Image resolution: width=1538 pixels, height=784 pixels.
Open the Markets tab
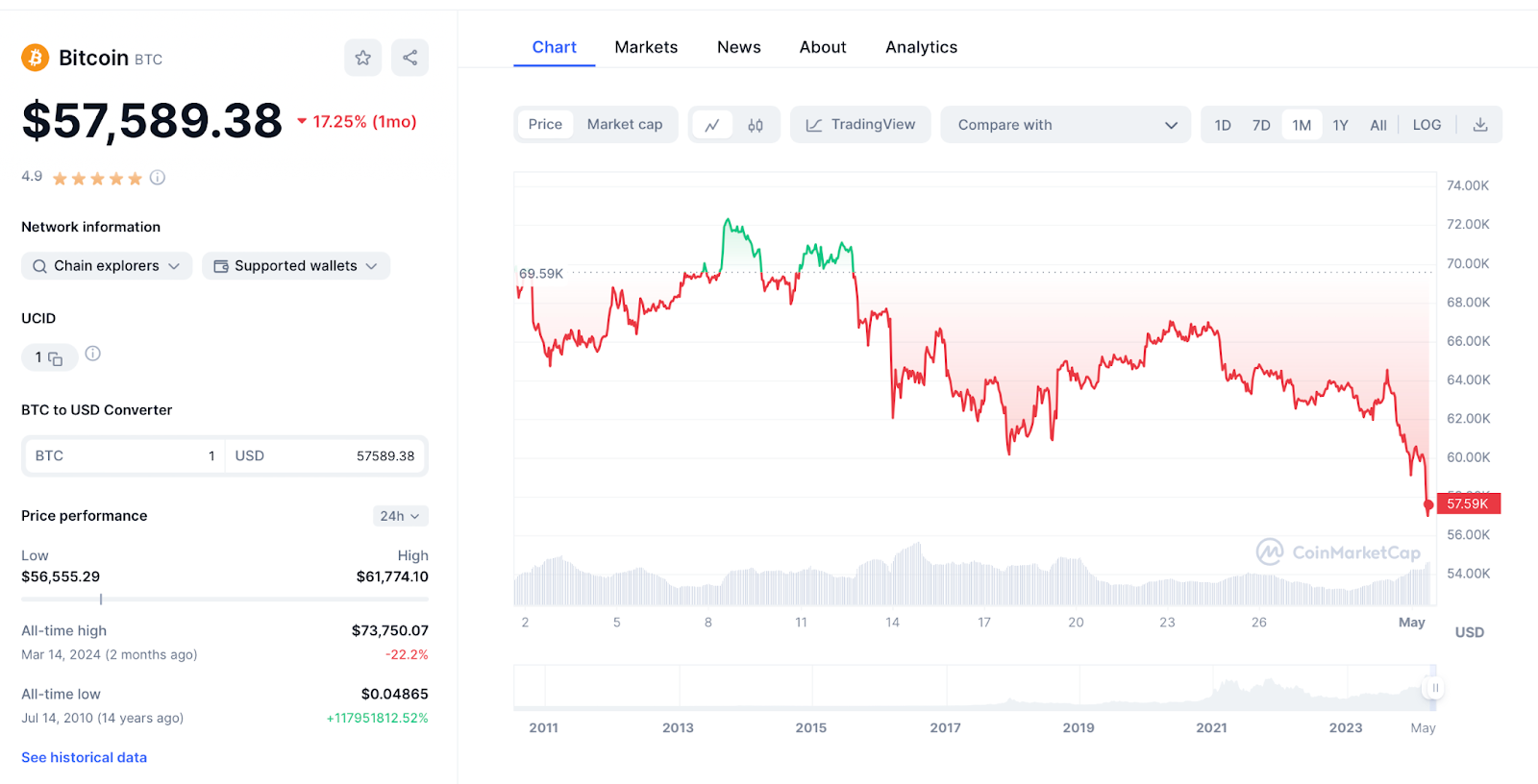click(x=646, y=47)
